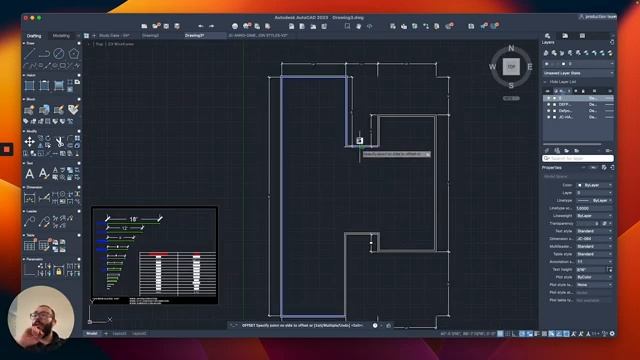Click the Top view label in viewport
640x360 pixels.
tap(99, 44)
